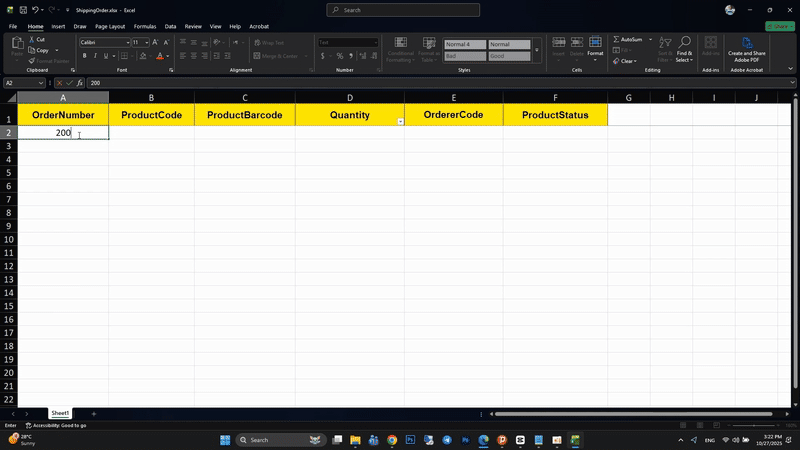Click the Cut scissors icon
Image resolution: width=800 pixels, height=450 pixels.
[31, 39]
